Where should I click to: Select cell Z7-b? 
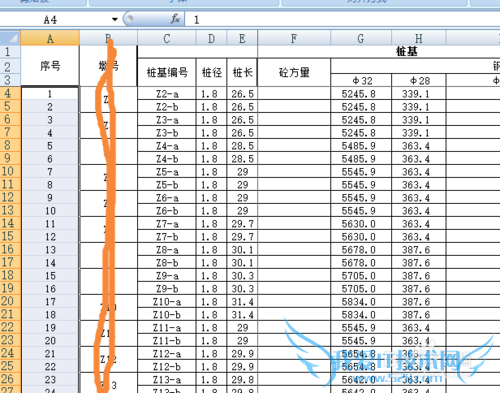(167, 237)
